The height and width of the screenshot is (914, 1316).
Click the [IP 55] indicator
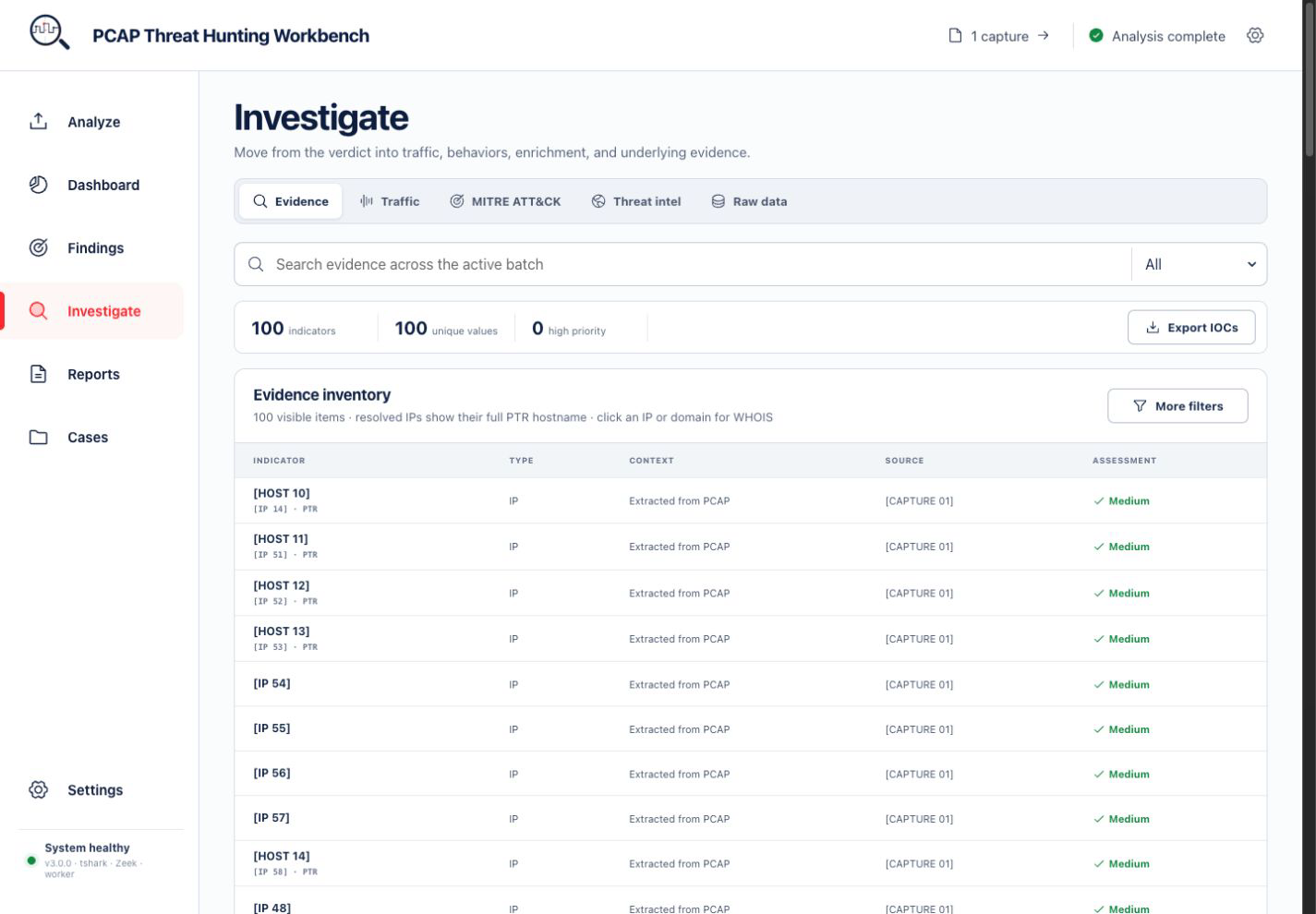point(272,728)
